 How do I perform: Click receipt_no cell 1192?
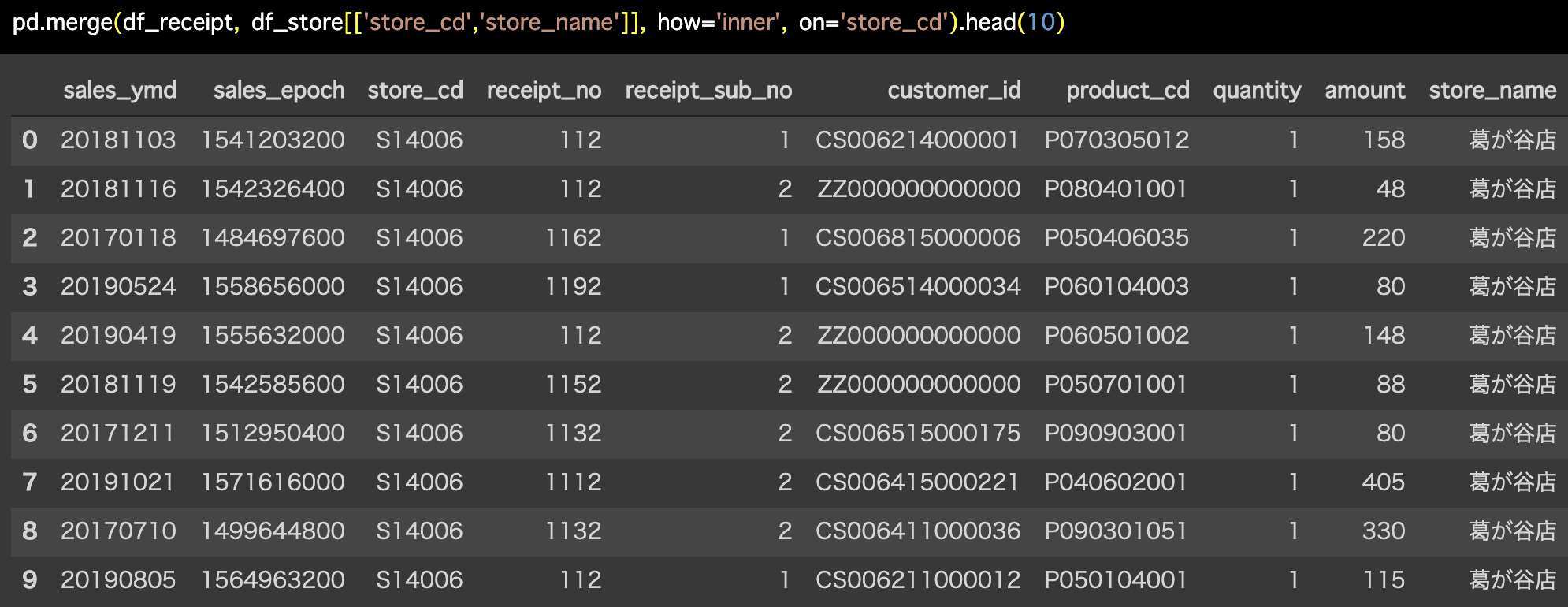[x=574, y=287]
